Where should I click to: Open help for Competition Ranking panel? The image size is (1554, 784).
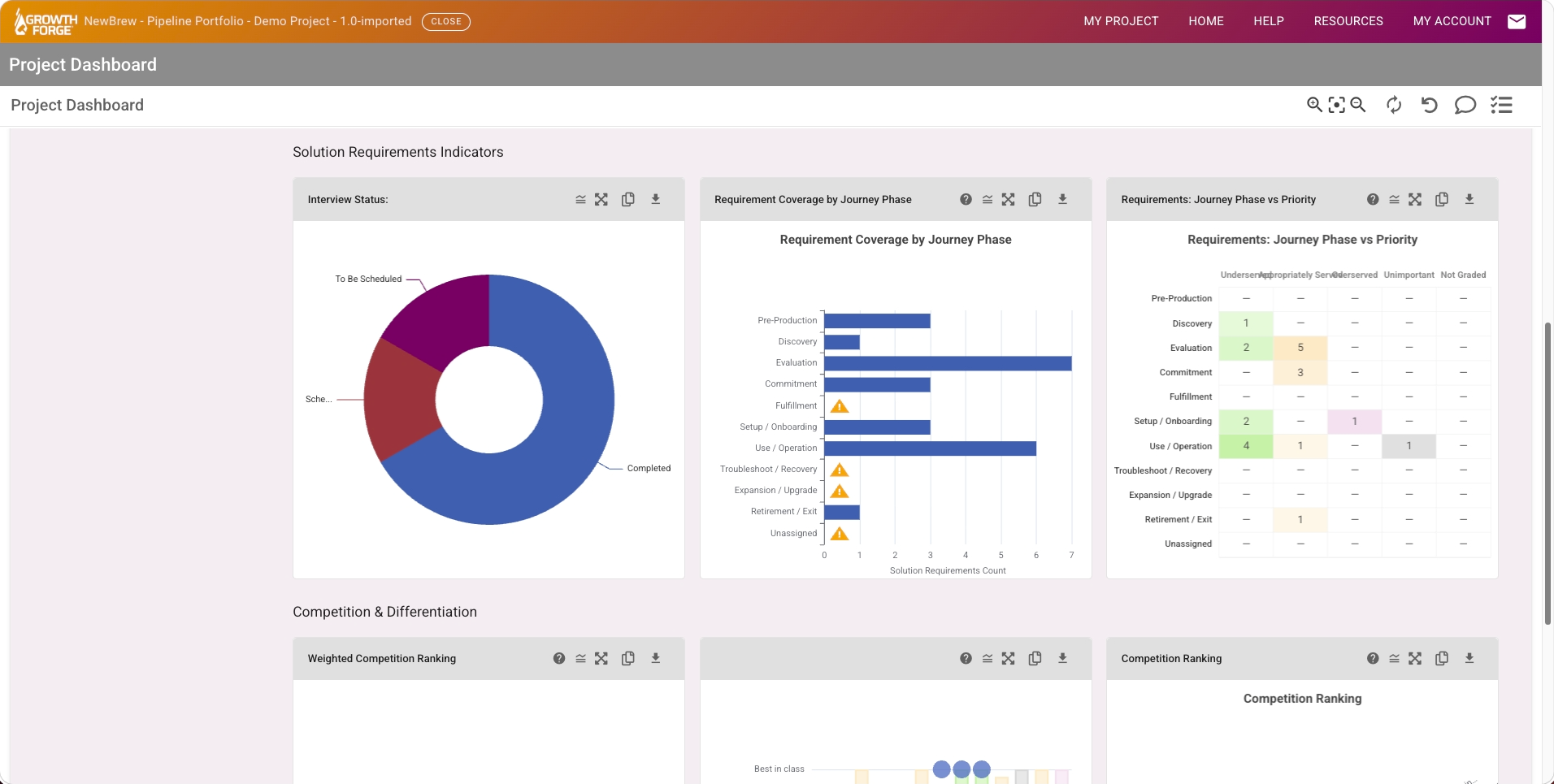1373,658
